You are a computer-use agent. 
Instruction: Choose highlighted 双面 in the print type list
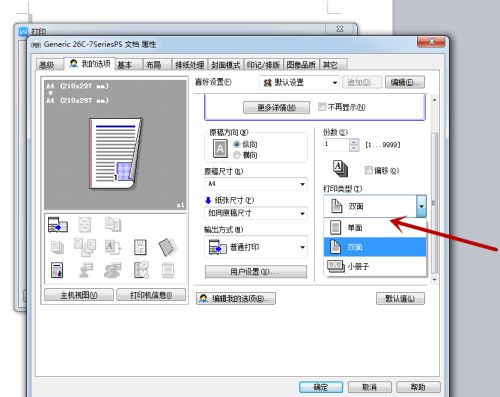(x=375, y=247)
